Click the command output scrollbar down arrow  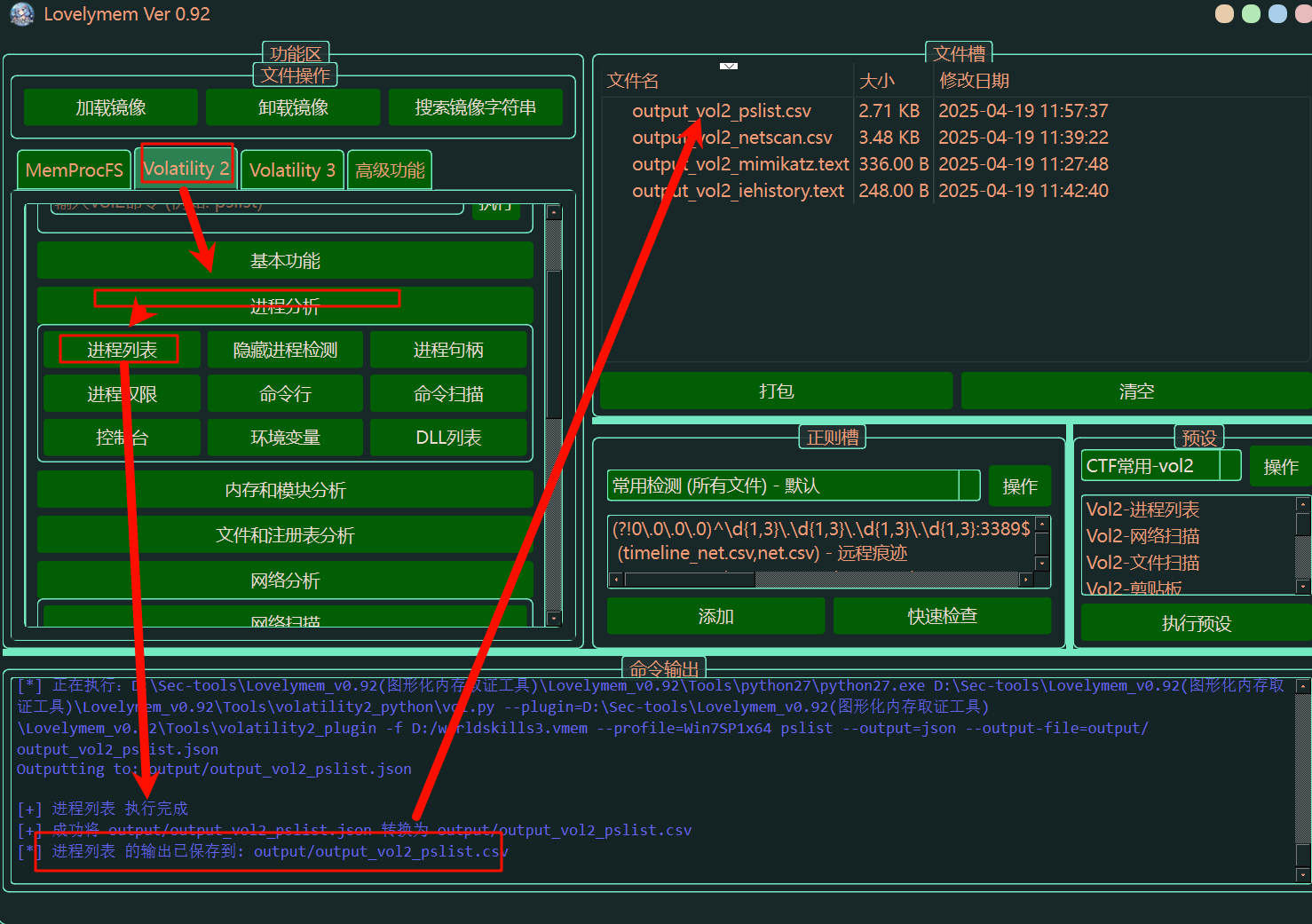click(1303, 874)
